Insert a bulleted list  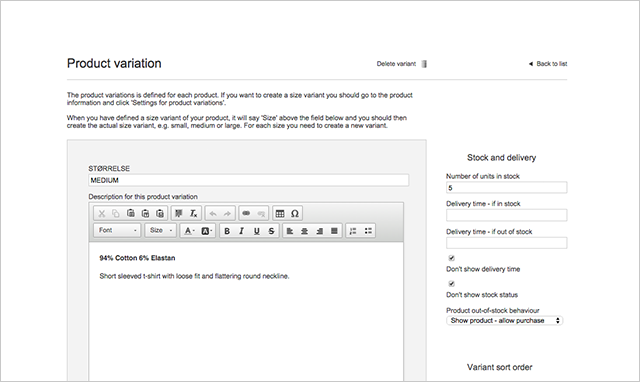368,231
